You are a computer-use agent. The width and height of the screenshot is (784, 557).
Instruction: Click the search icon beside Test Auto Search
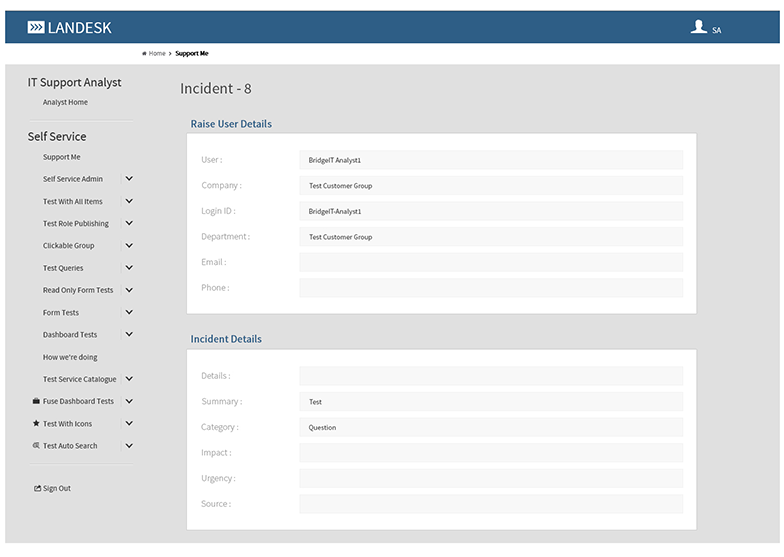pyautogui.click(x=36, y=446)
